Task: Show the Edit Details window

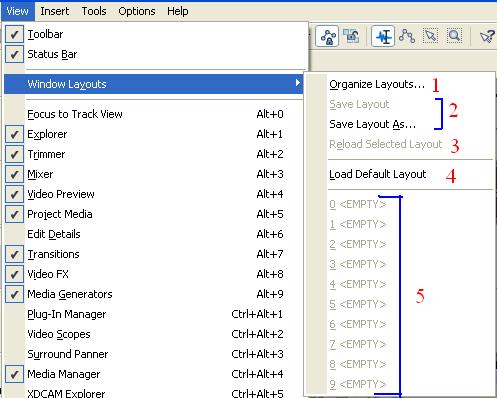Action: [x=153, y=234]
